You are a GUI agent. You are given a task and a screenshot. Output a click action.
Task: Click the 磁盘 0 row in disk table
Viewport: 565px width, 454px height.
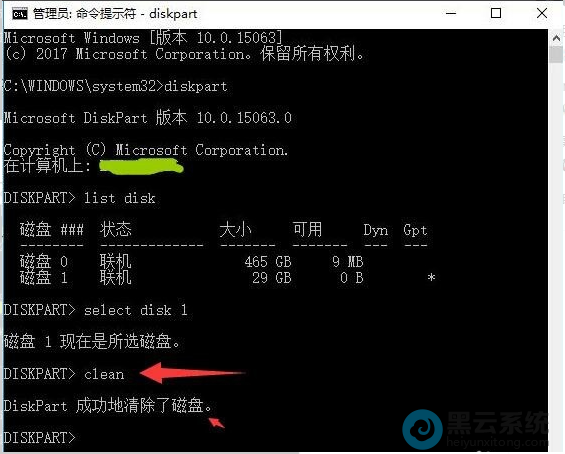(192, 262)
